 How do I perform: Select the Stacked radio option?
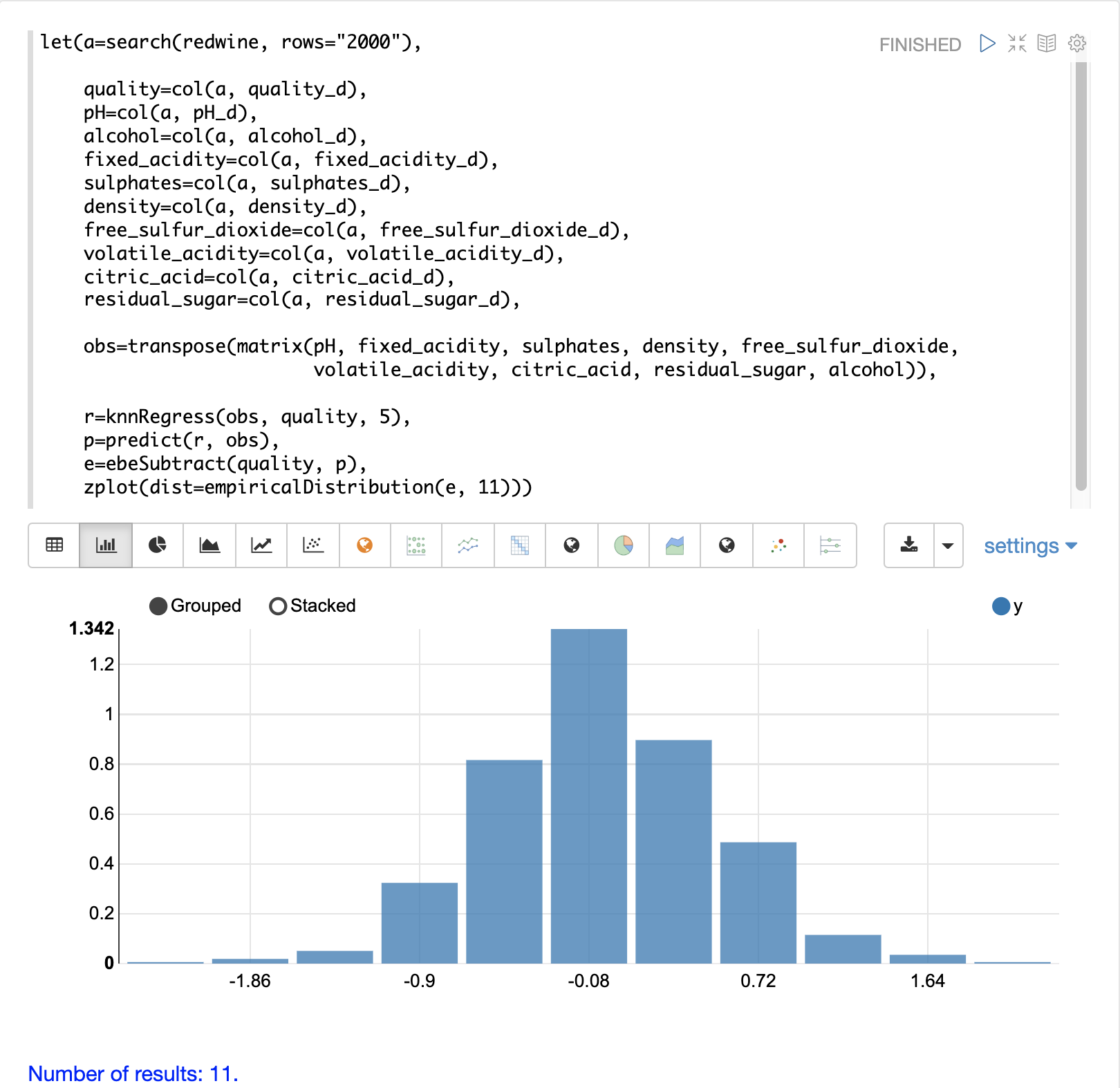tap(278, 606)
